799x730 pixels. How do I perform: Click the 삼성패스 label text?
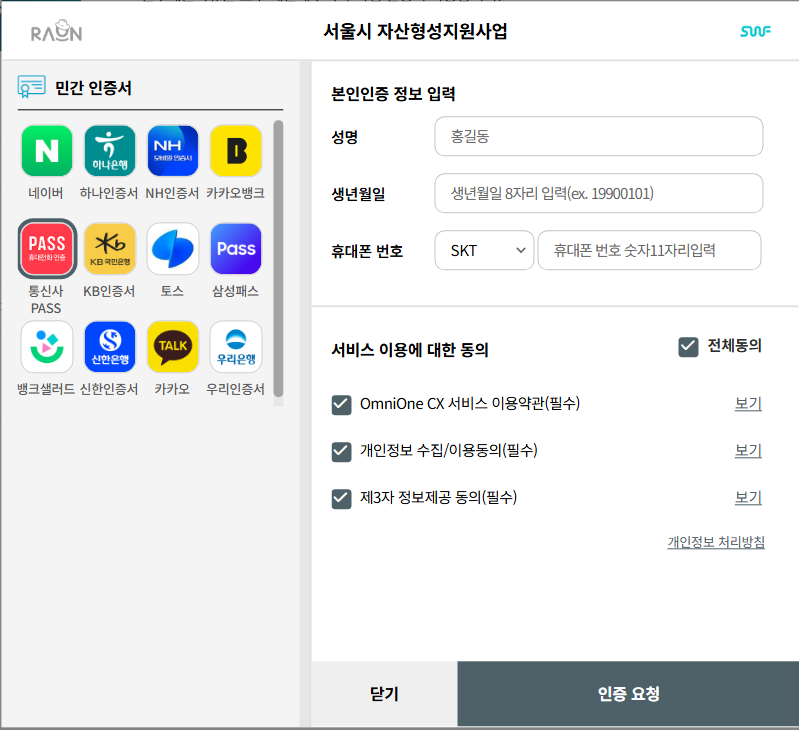[x=235, y=291]
